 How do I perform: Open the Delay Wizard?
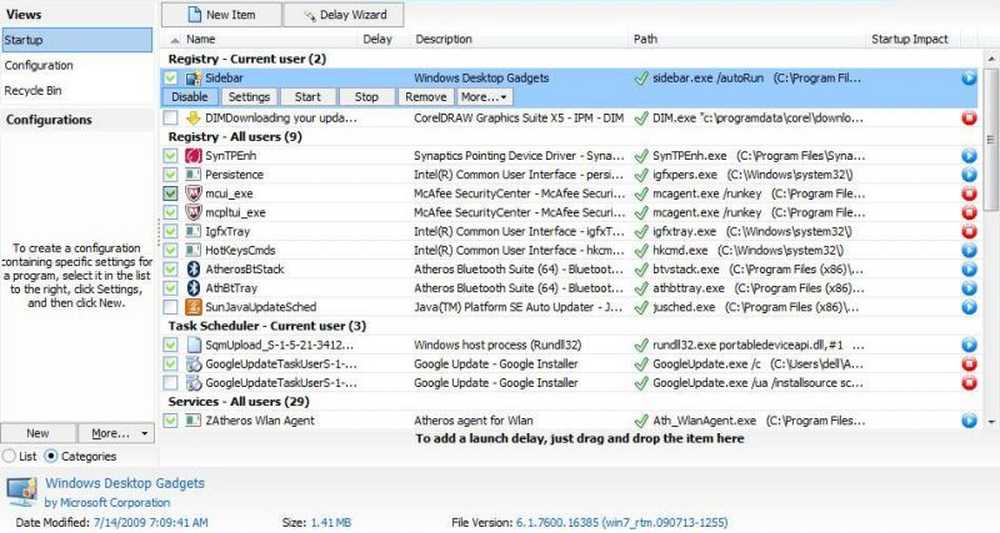[344, 15]
